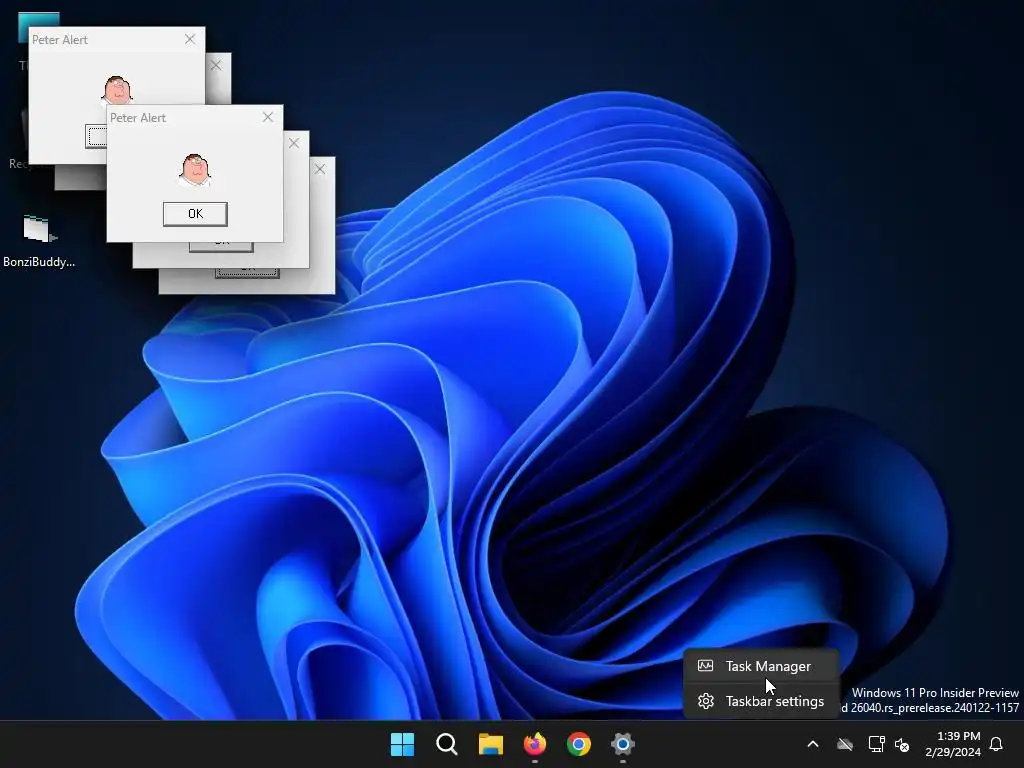Click the muted volume tray icon
The image size is (1024, 768).
coord(902,744)
